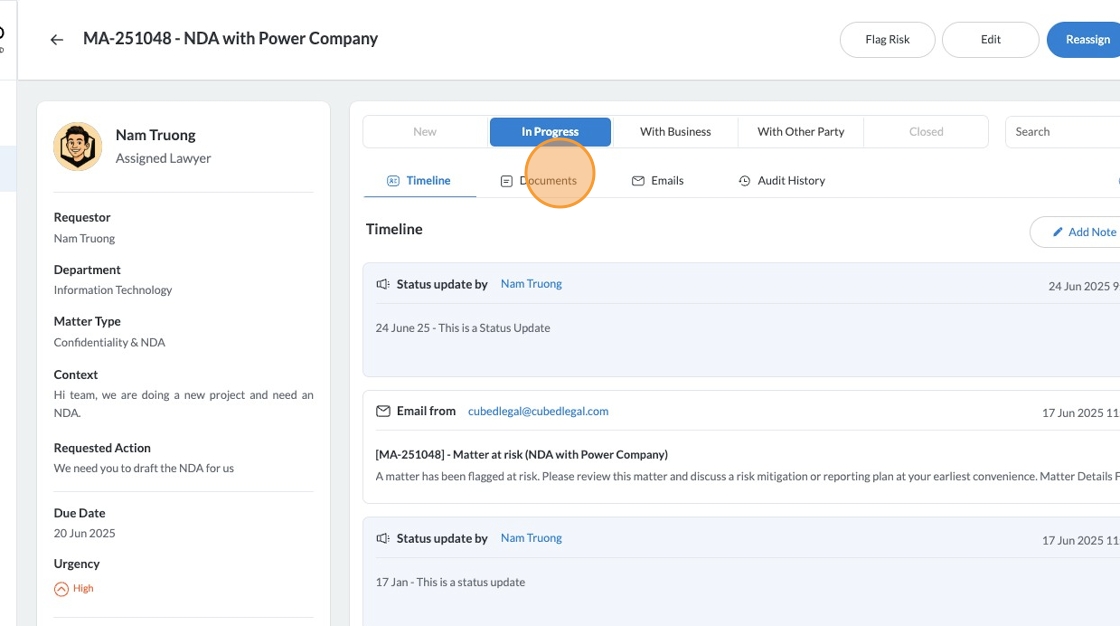Click the Audit History clock icon
Image resolution: width=1120 pixels, height=626 pixels.
pos(744,181)
